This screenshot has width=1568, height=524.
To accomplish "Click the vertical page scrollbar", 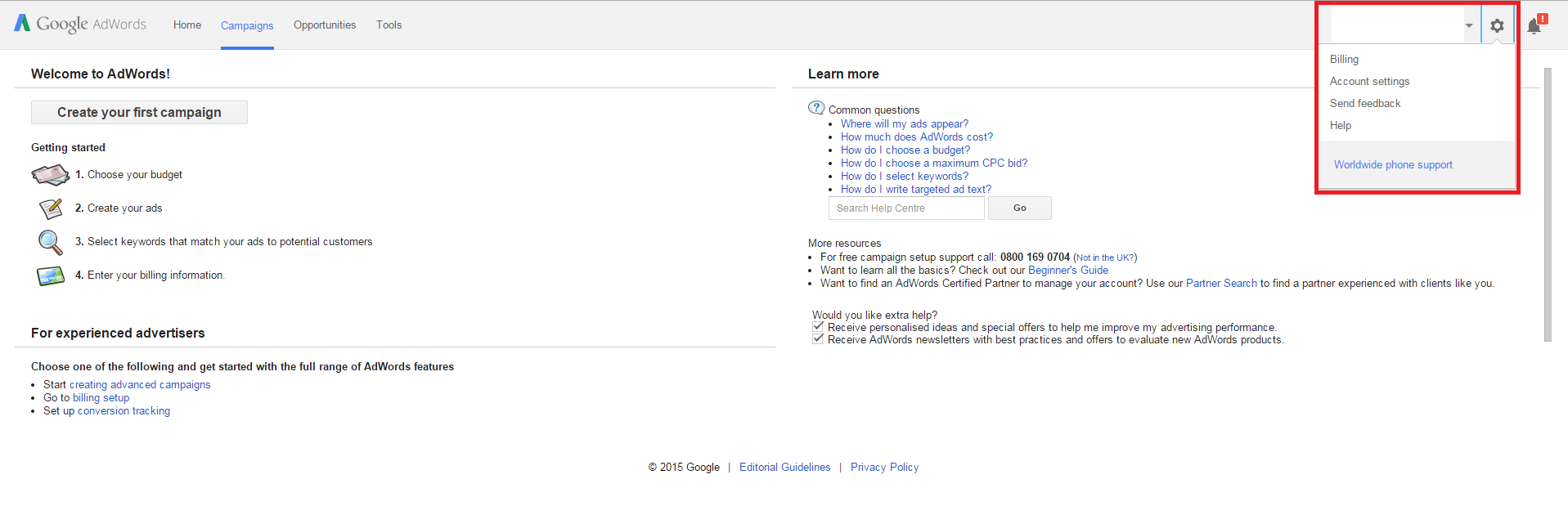I will (1548, 204).
